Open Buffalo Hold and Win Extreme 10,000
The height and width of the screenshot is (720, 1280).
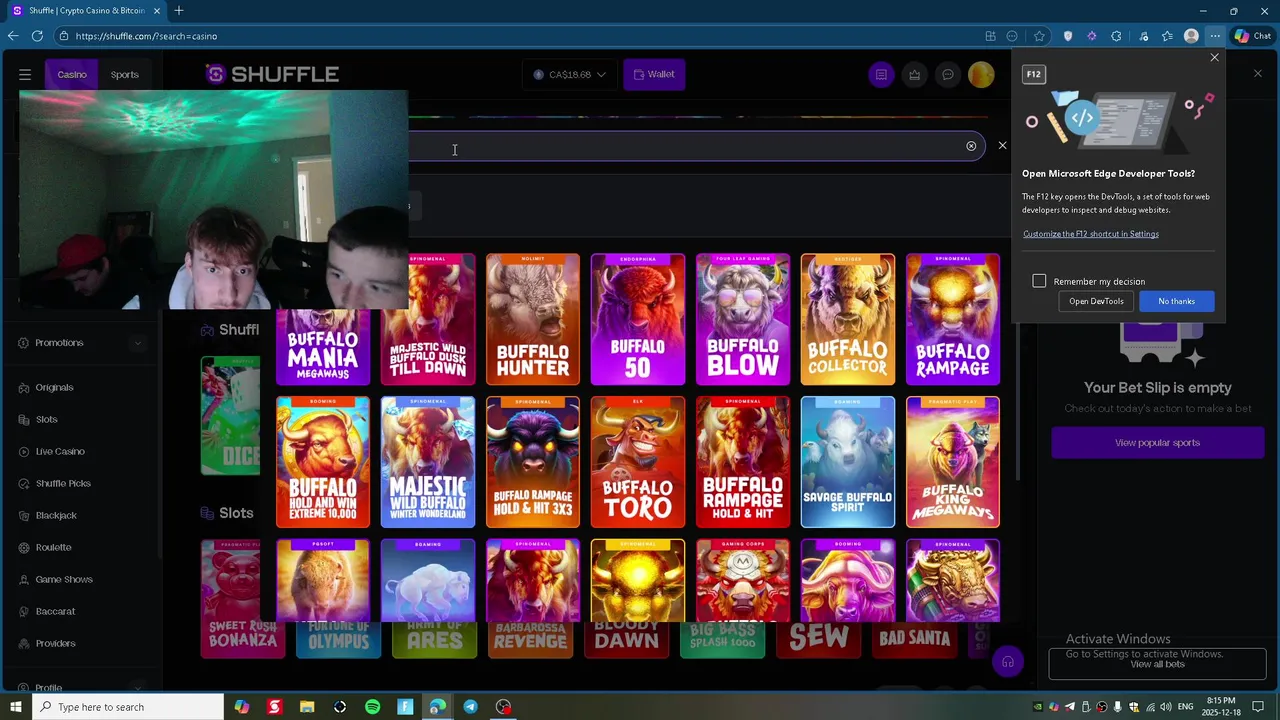(x=323, y=462)
